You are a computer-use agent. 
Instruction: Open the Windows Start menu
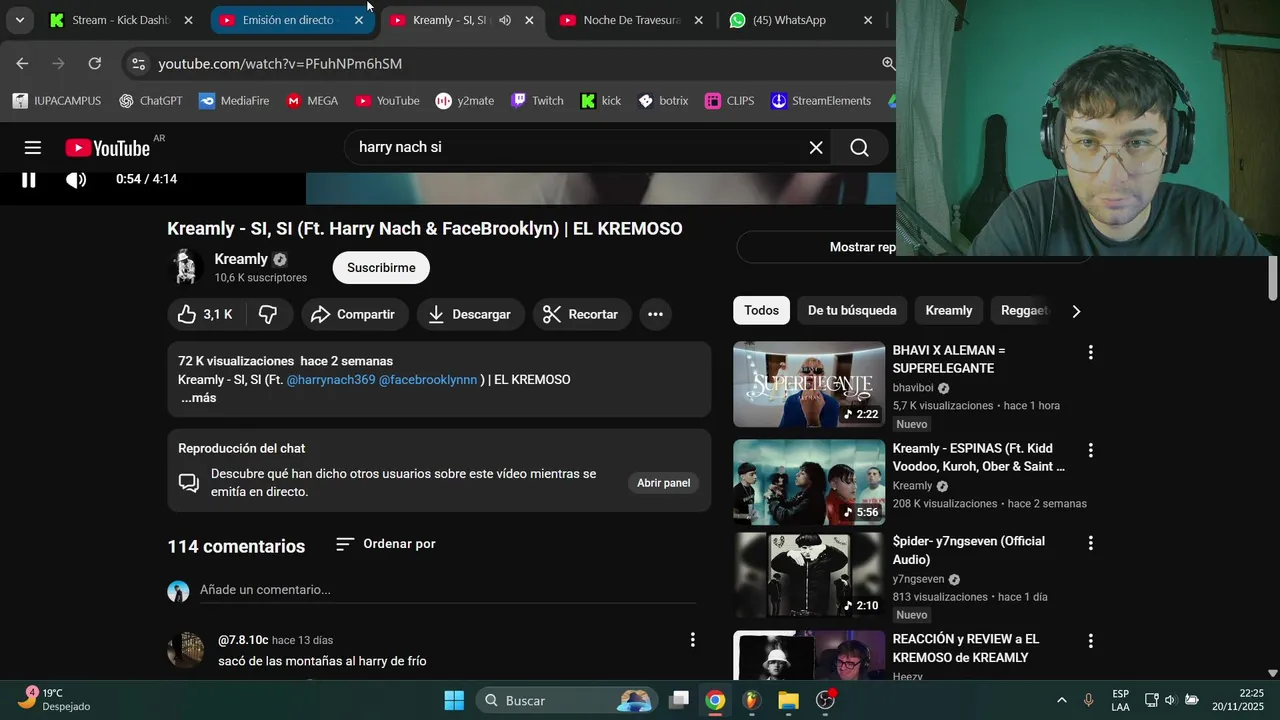[x=454, y=700]
